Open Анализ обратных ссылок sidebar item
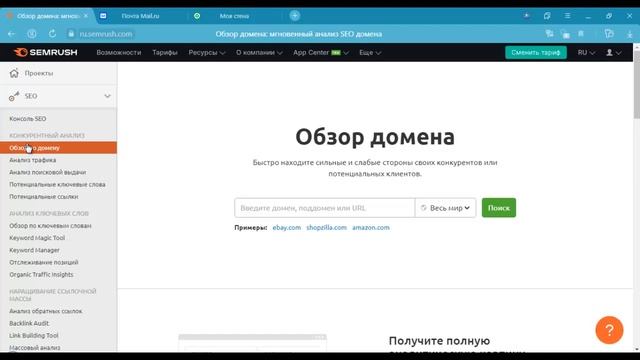The width and height of the screenshot is (640, 360). (x=46, y=311)
